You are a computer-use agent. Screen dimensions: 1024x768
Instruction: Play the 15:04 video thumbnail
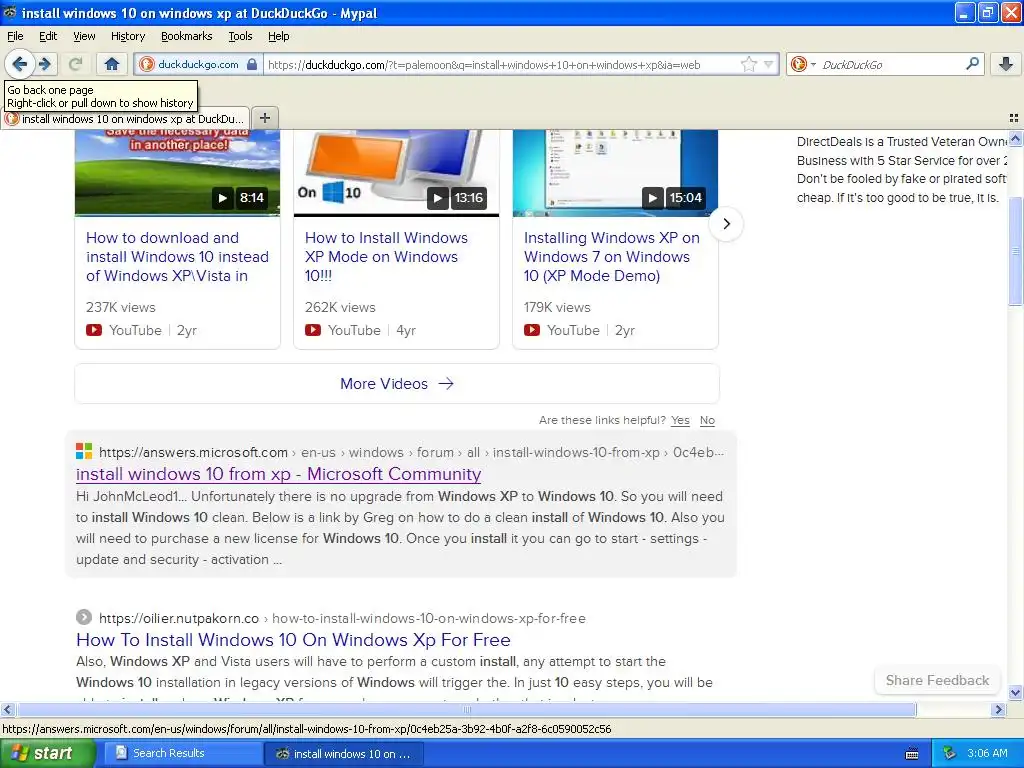(x=615, y=172)
